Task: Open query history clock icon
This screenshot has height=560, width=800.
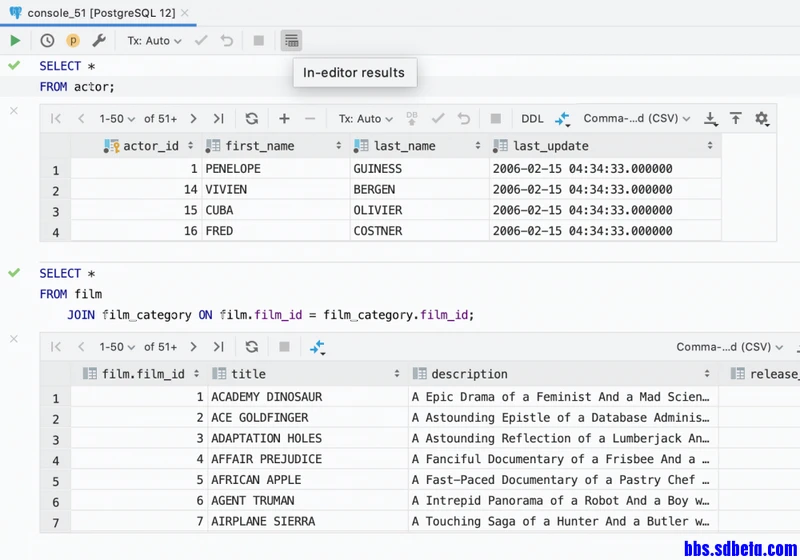Action: click(47, 40)
